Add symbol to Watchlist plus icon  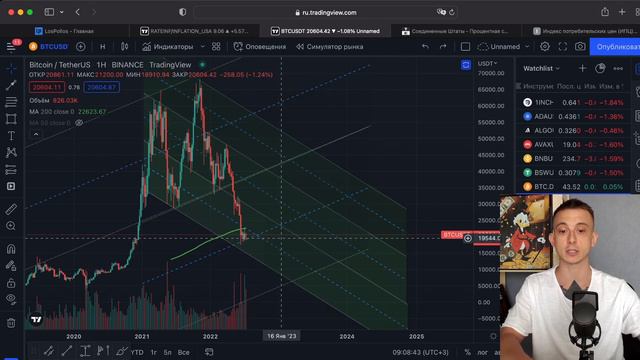click(x=582, y=69)
